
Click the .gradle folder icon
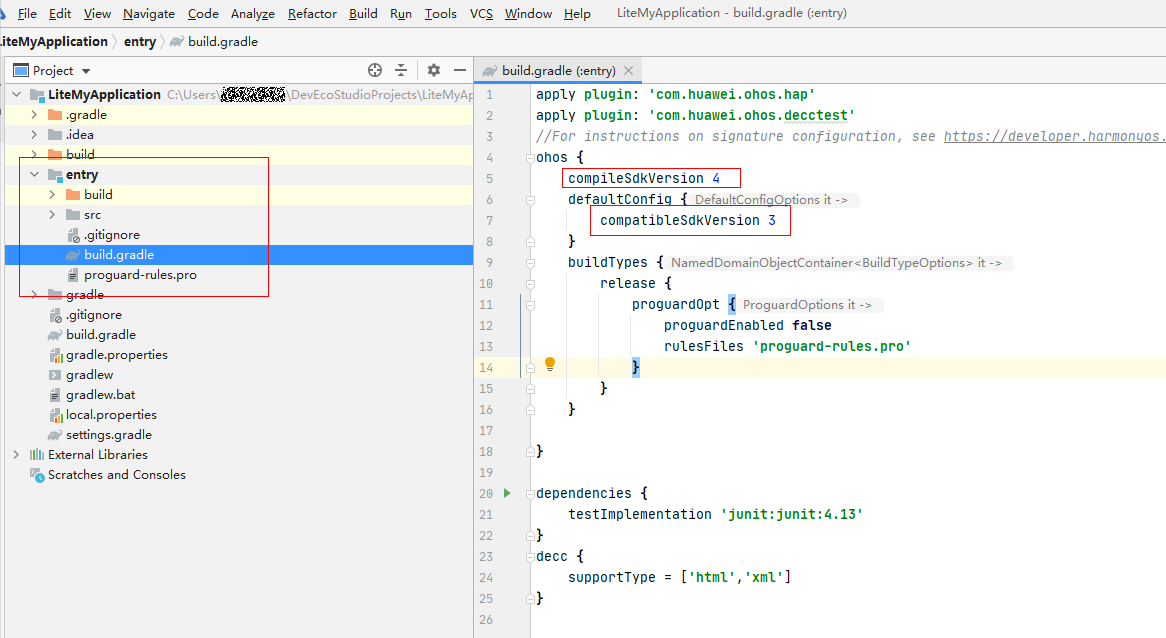tap(55, 115)
